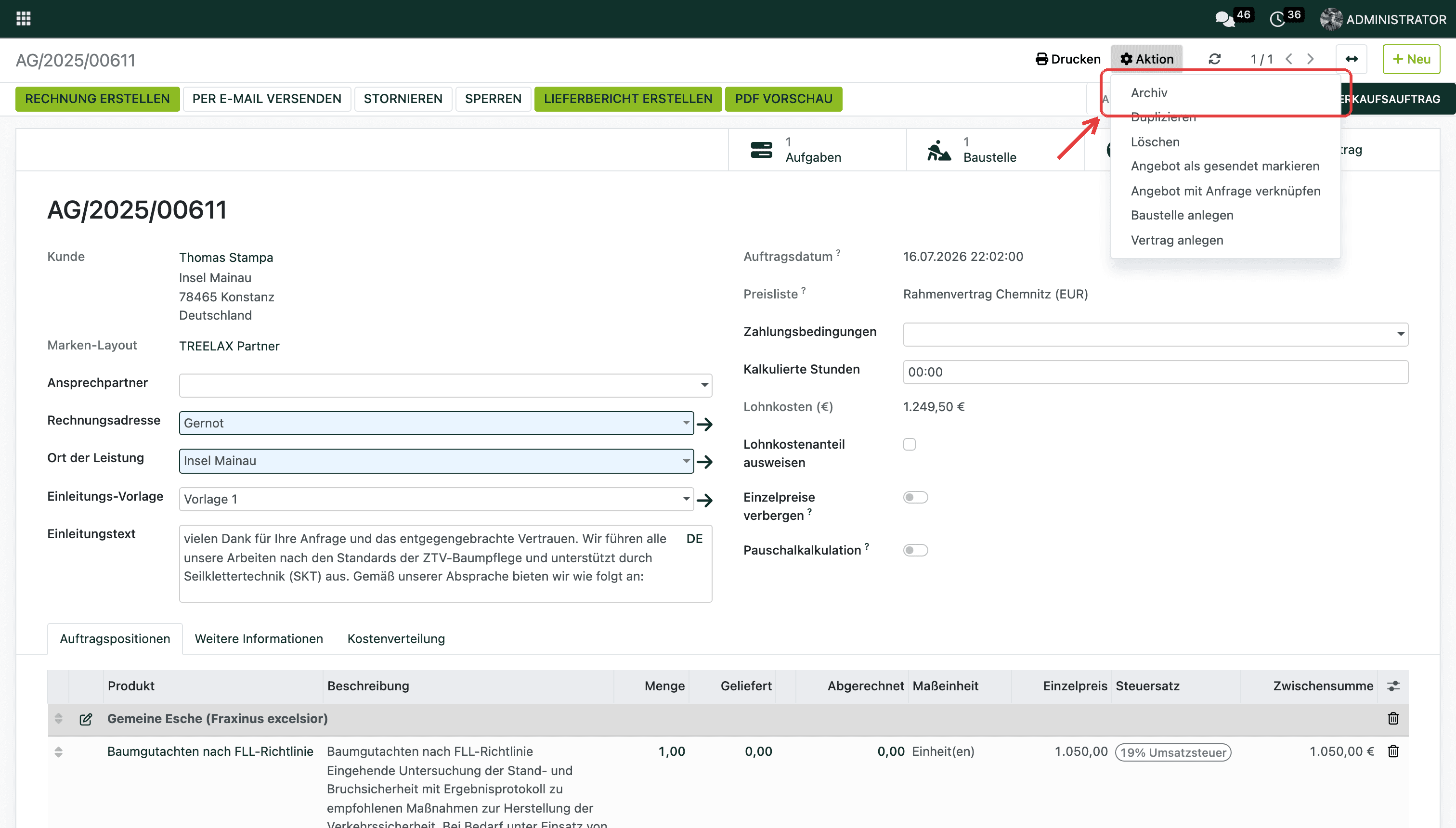
Task: Choose Archiv from the action menu
Action: [1225, 93]
